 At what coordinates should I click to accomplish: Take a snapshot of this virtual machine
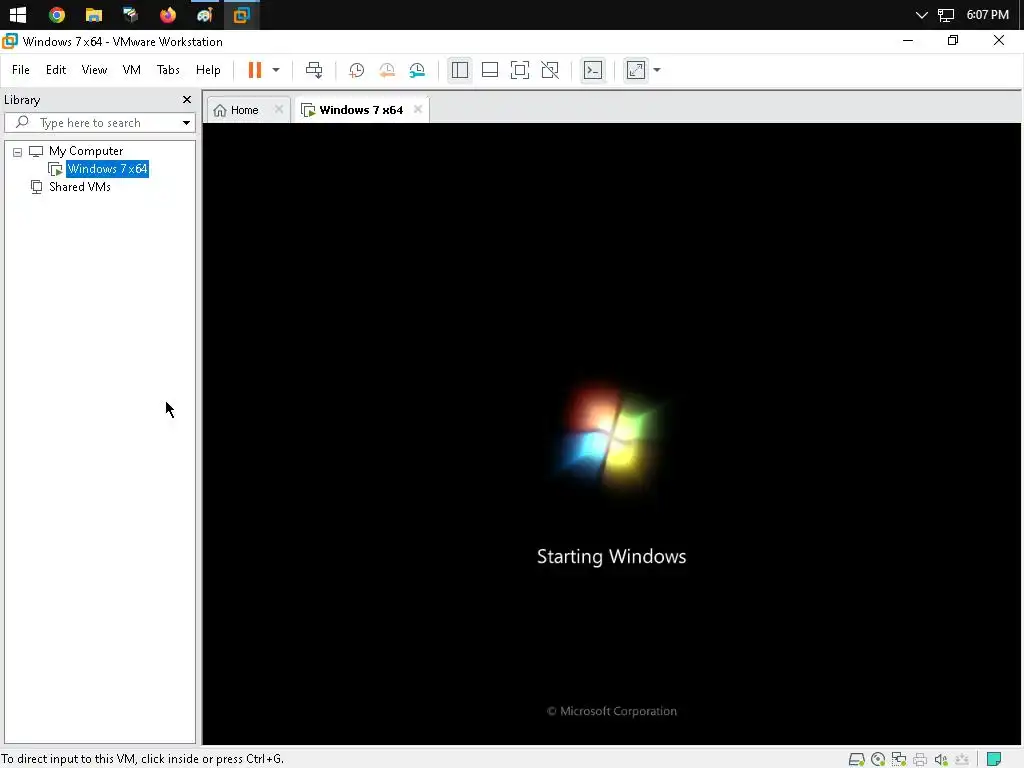(357, 70)
